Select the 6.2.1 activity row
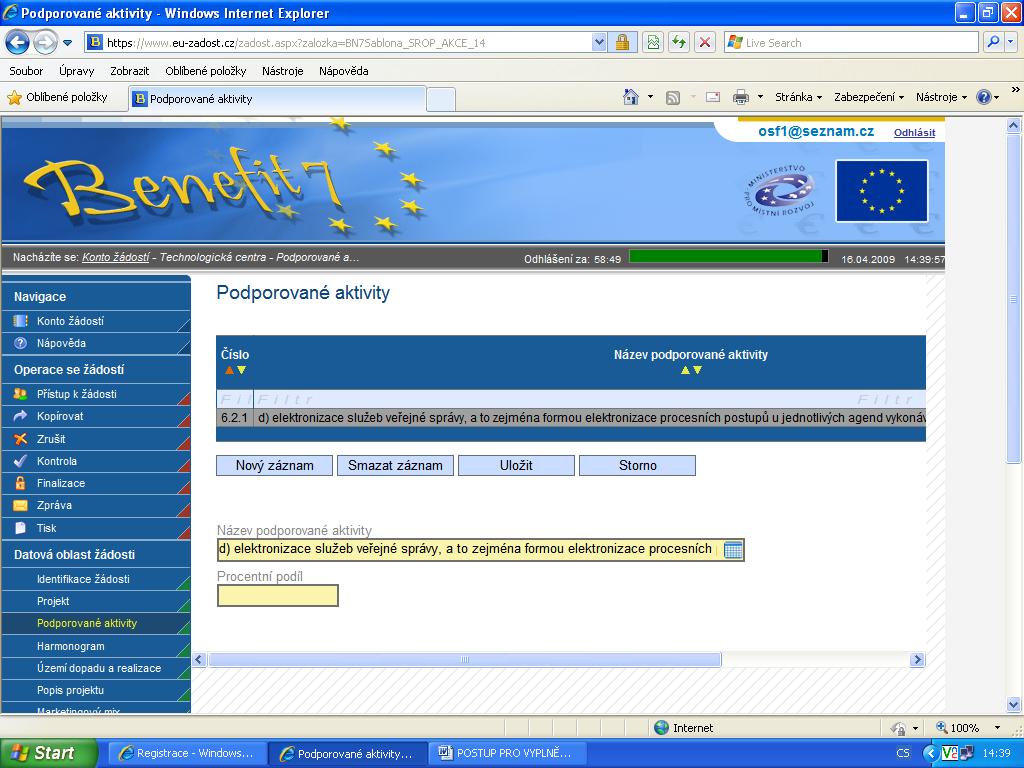Screen dimensions: 1024x768 571,418
